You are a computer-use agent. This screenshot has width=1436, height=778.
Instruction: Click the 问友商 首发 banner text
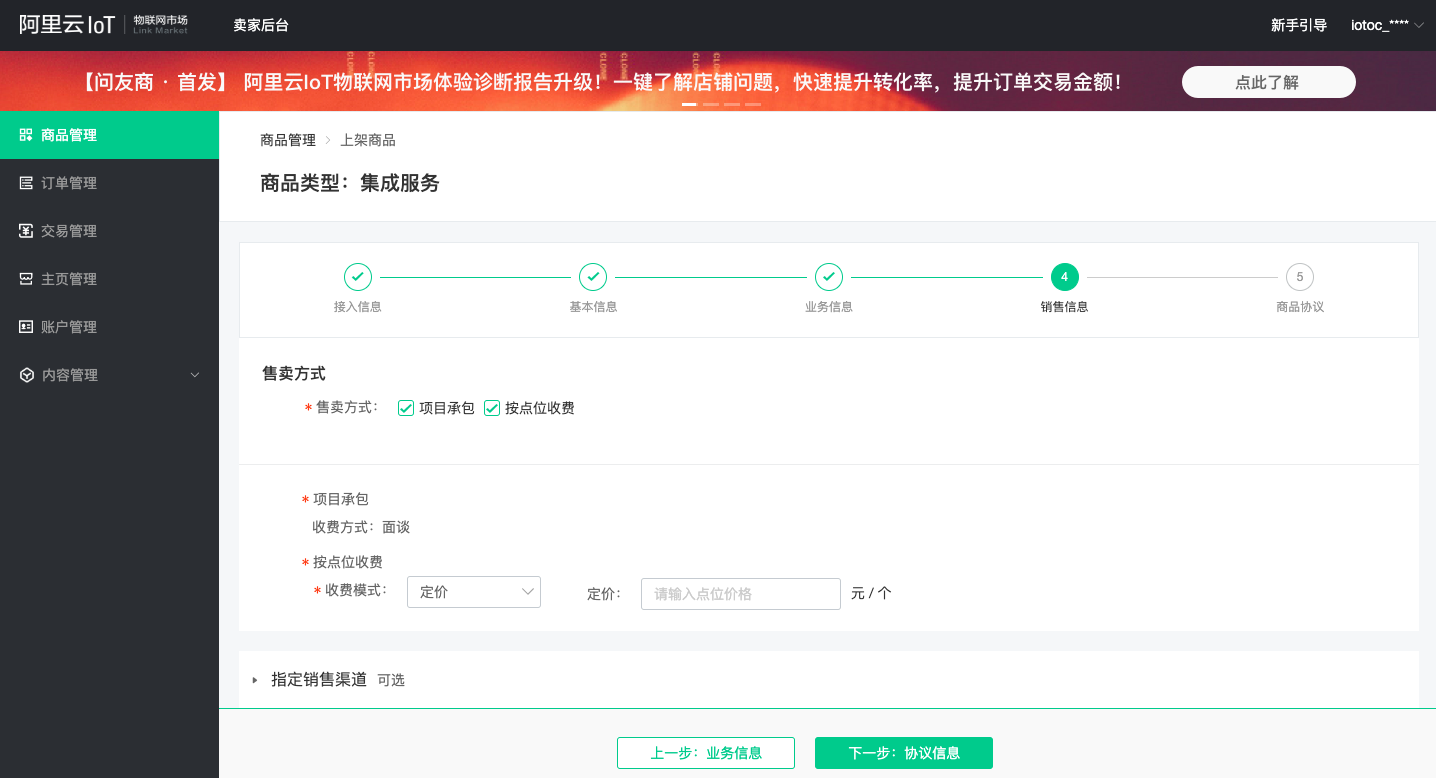(155, 82)
